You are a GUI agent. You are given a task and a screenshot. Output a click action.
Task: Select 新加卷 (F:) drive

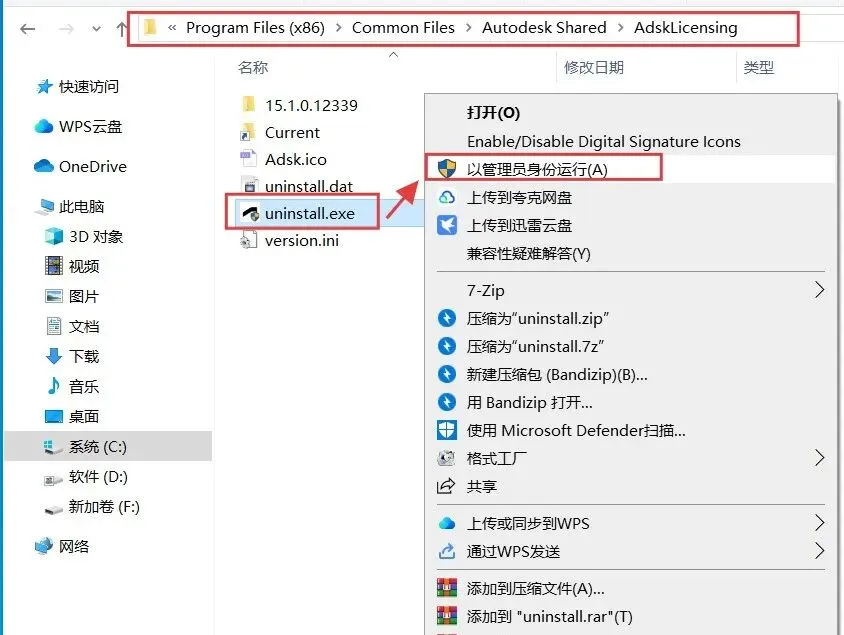(x=104, y=507)
